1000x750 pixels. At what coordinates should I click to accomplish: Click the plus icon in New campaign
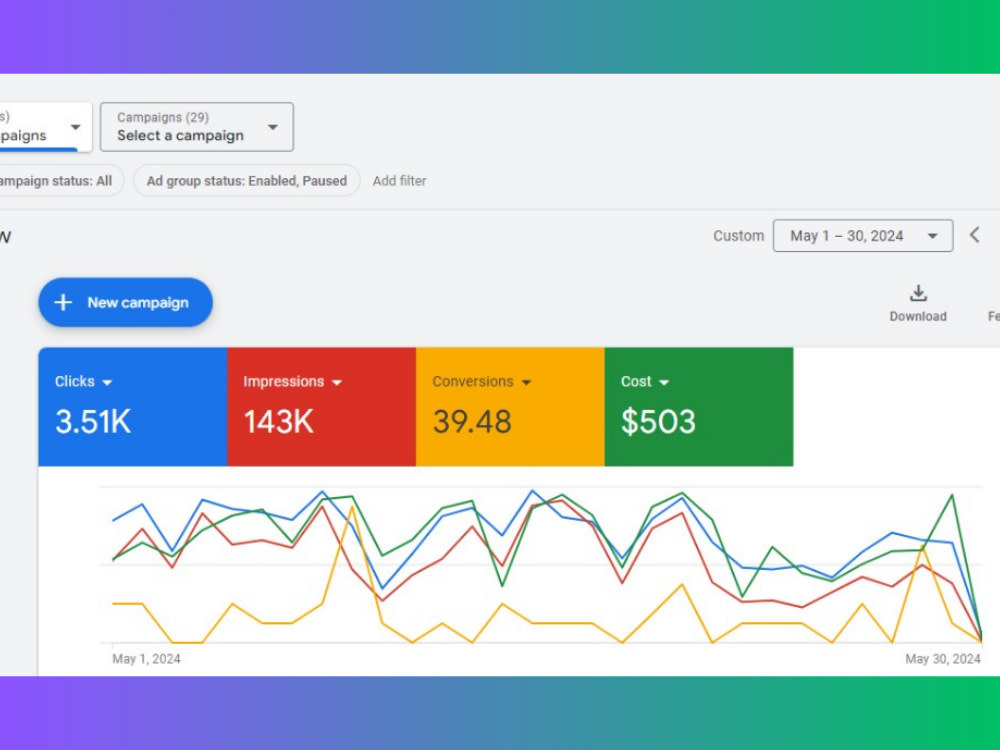(63, 302)
